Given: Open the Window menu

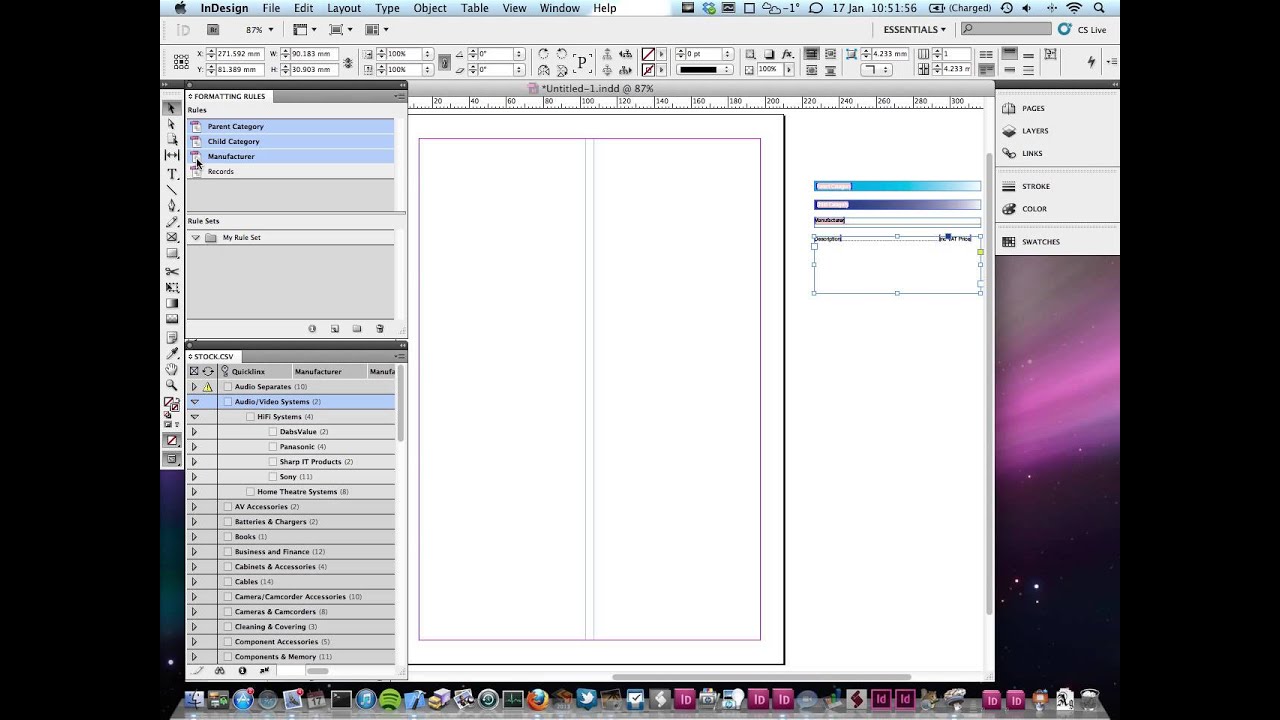Looking at the screenshot, I should (560, 8).
